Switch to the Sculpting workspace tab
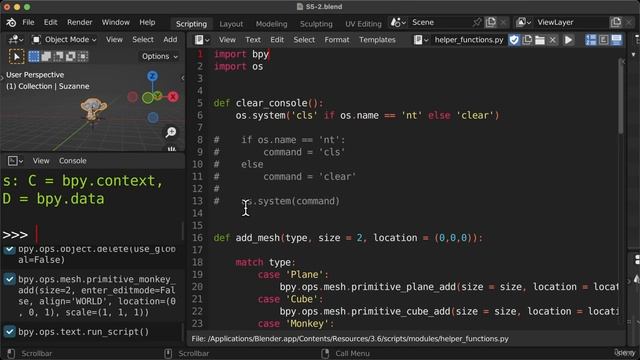This screenshot has width=640, height=360. coord(316,24)
